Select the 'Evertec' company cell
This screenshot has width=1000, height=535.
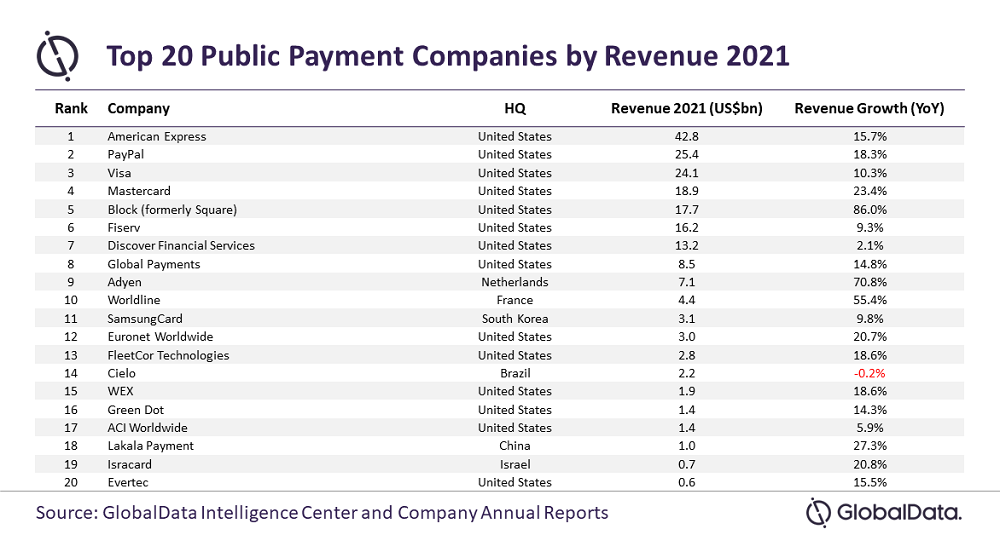click(x=128, y=482)
